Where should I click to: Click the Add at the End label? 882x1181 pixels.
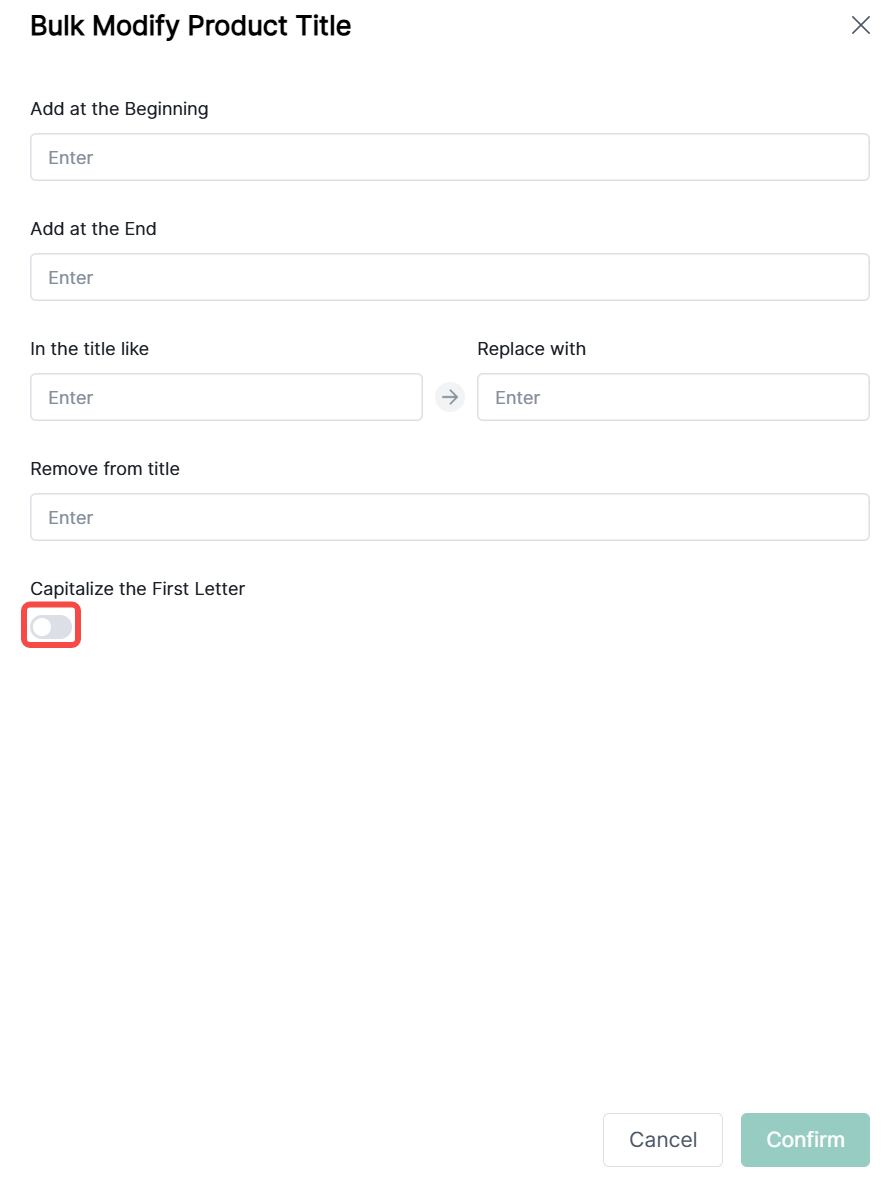pyautogui.click(x=93, y=229)
